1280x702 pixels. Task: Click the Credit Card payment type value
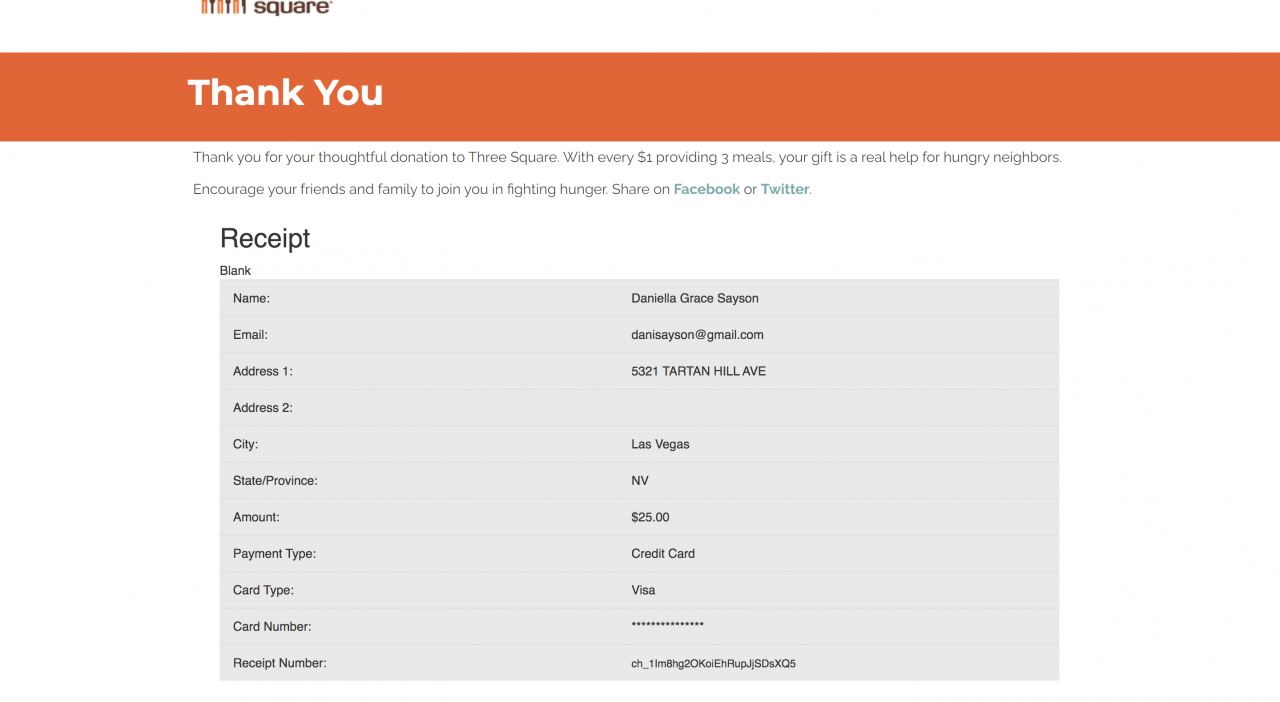(x=663, y=553)
